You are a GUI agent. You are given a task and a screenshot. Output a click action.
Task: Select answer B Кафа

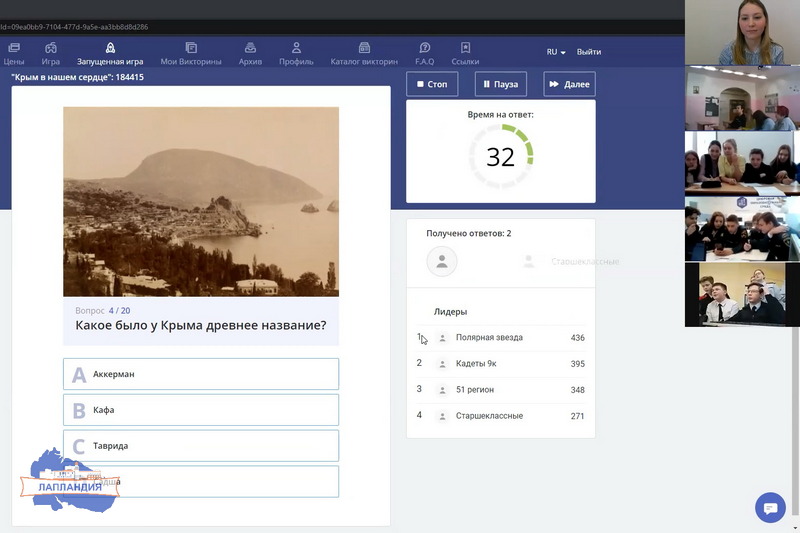[201, 410]
